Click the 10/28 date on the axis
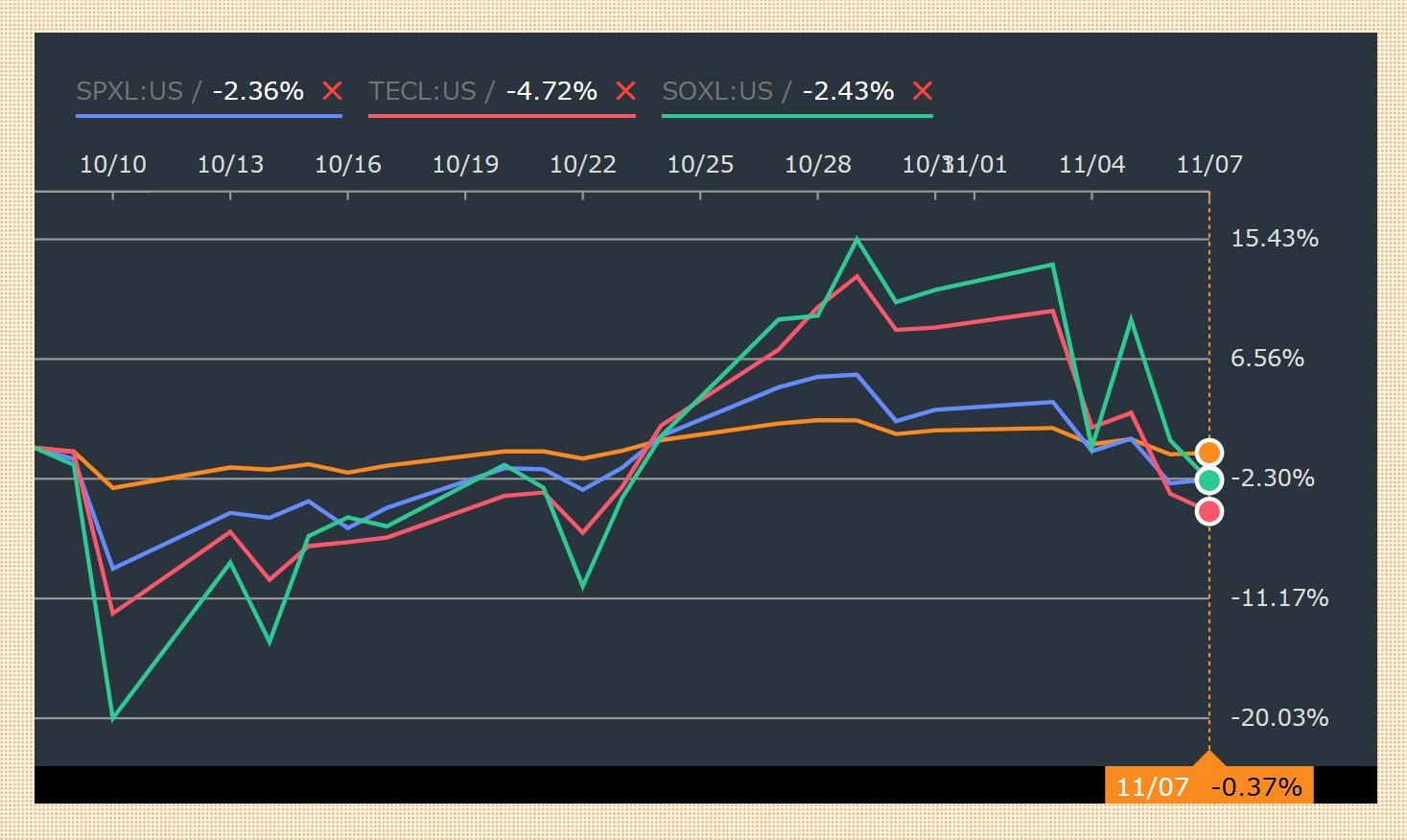1407x840 pixels. point(818,165)
